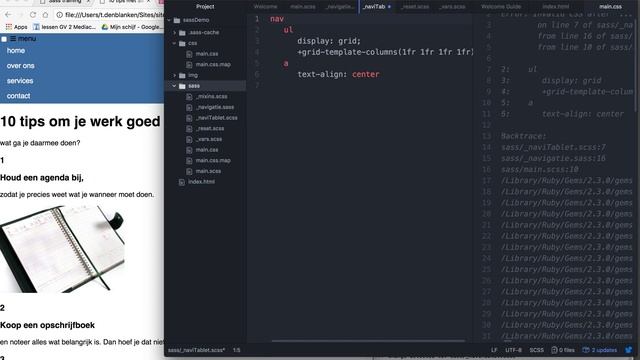Image resolution: width=640 pixels, height=360 pixels.
Task: Switch to the Welcome Guide tab
Action: [x=501, y=7]
